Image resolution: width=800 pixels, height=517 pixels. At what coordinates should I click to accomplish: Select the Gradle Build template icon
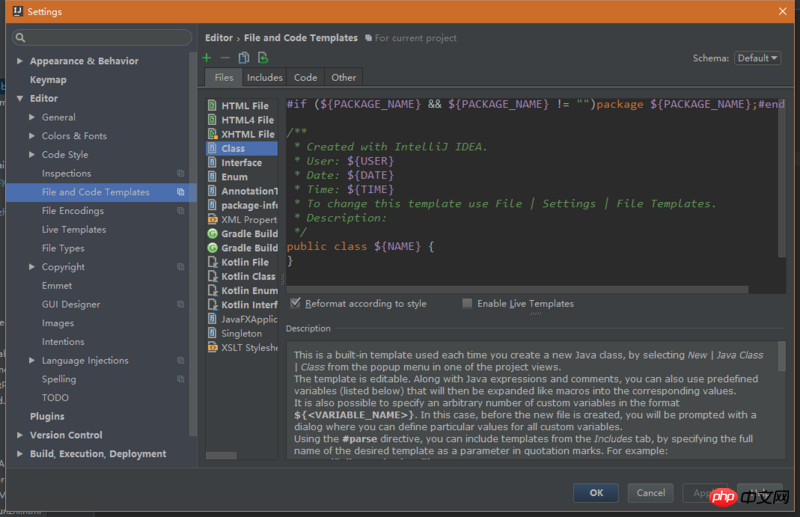(213, 234)
